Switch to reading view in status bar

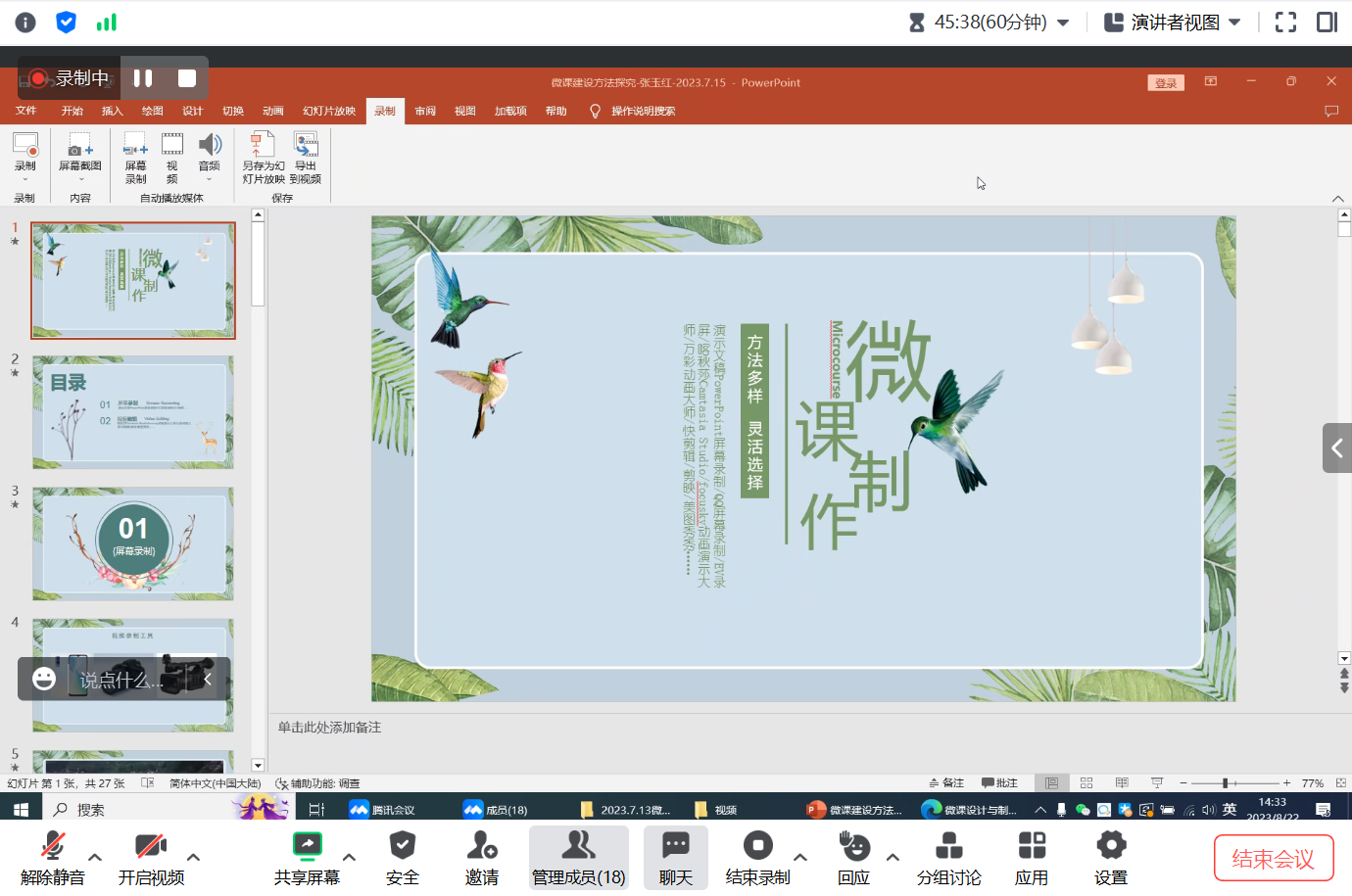[1122, 783]
